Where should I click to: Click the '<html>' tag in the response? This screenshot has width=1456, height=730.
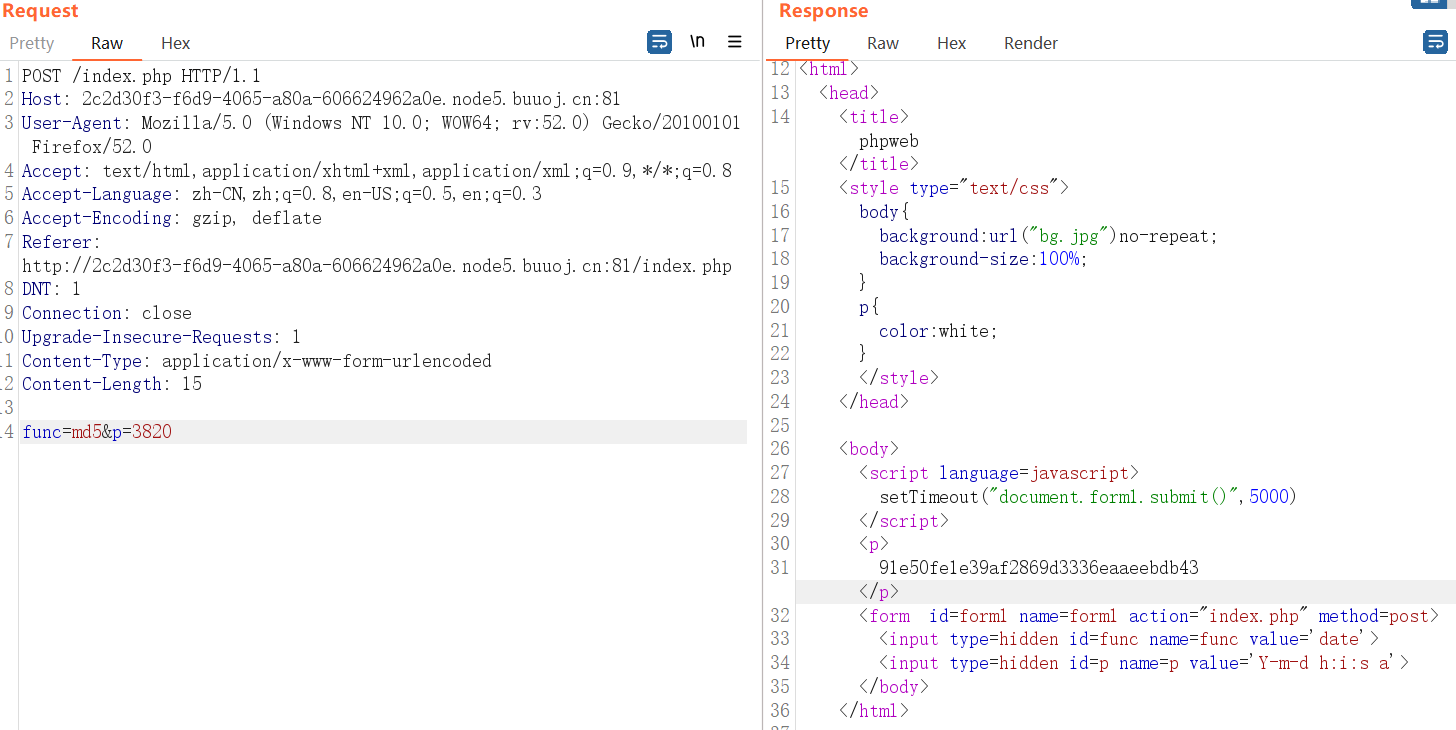tap(829, 69)
